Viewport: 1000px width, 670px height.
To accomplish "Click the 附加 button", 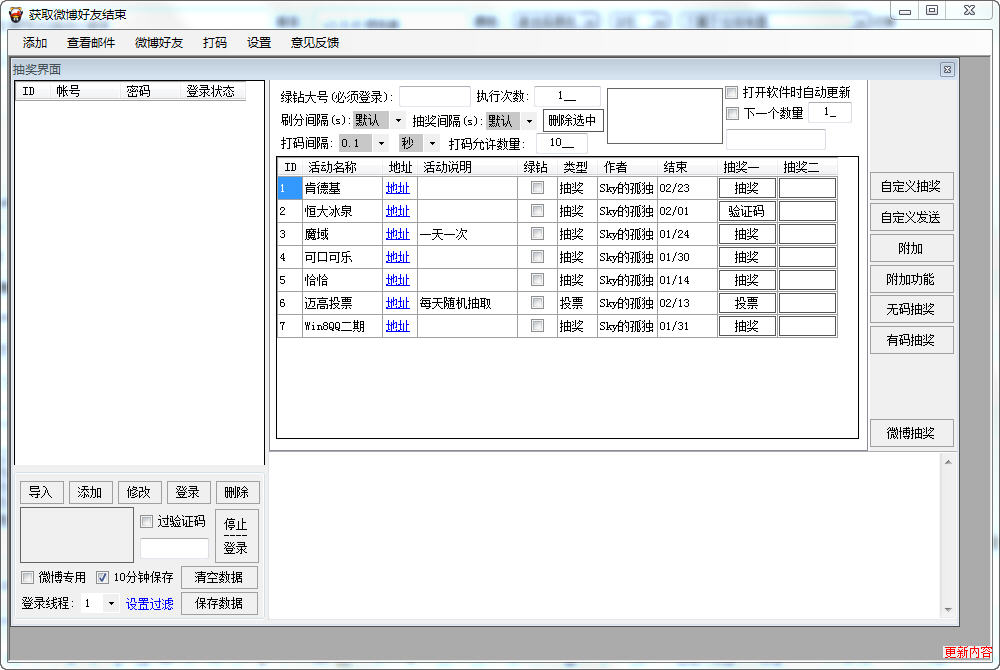I will point(911,248).
